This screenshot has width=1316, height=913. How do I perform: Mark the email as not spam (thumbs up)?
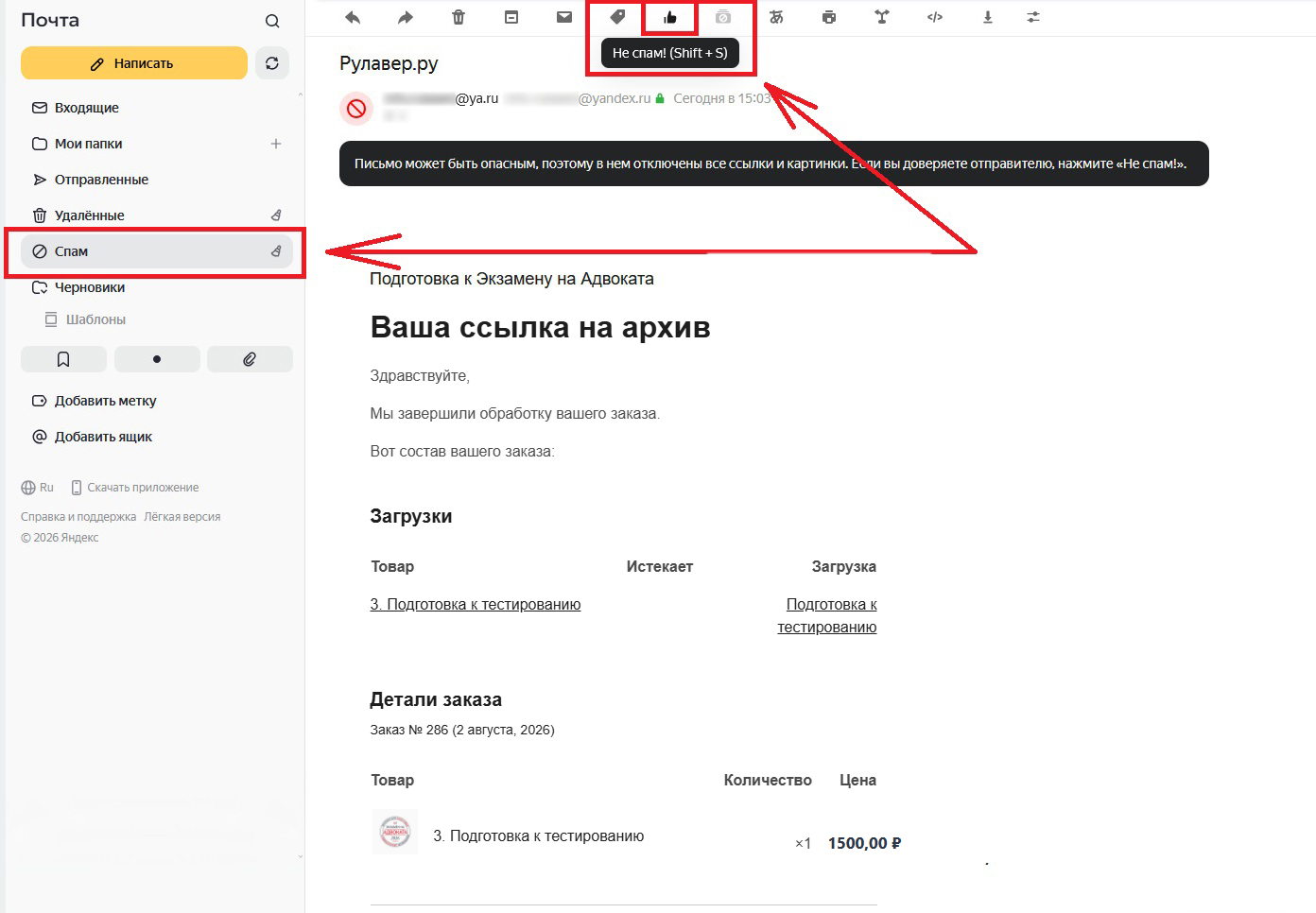670,17
